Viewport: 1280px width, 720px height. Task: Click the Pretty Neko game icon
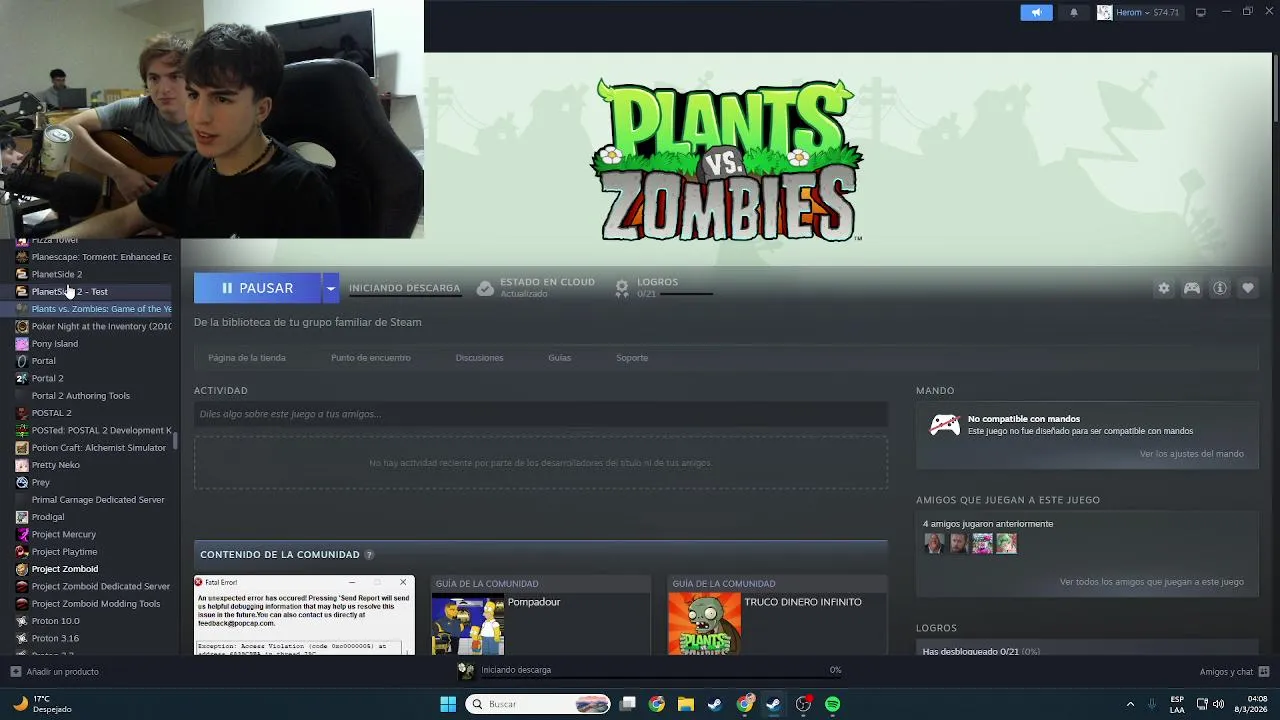[22, 465]
